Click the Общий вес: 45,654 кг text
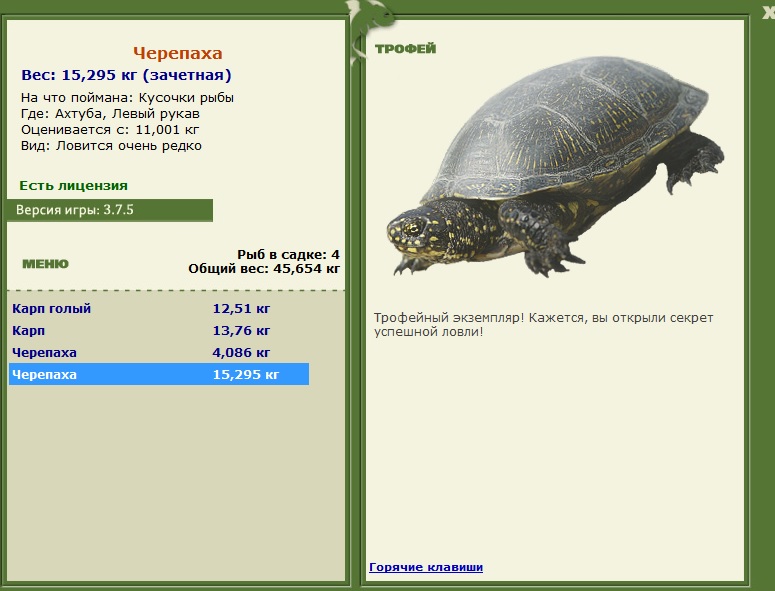The height and width of the screenshot is (591, 775). [264, 269]
